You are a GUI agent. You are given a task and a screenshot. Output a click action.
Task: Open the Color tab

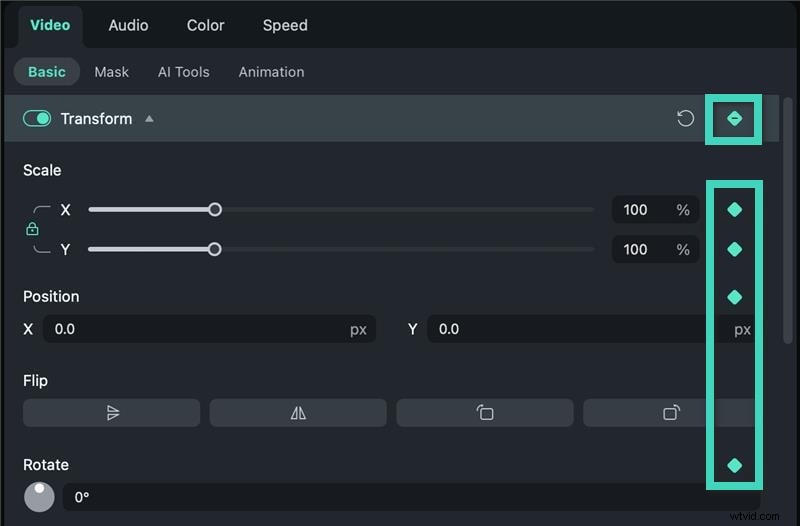pyautogui.click(x=205, y=25)
